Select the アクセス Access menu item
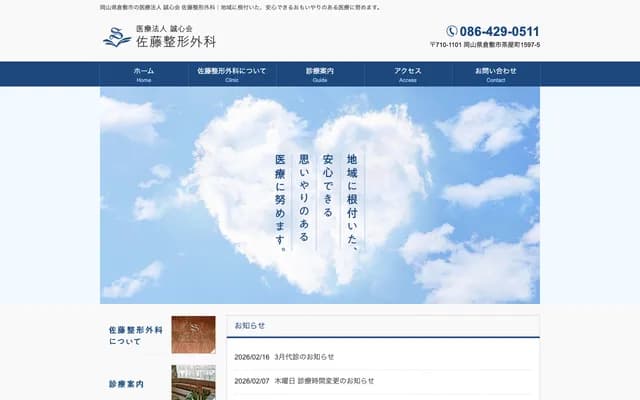The width and height of the screenshot is (640, 400). pyautogui.click(x=408, y=74)
